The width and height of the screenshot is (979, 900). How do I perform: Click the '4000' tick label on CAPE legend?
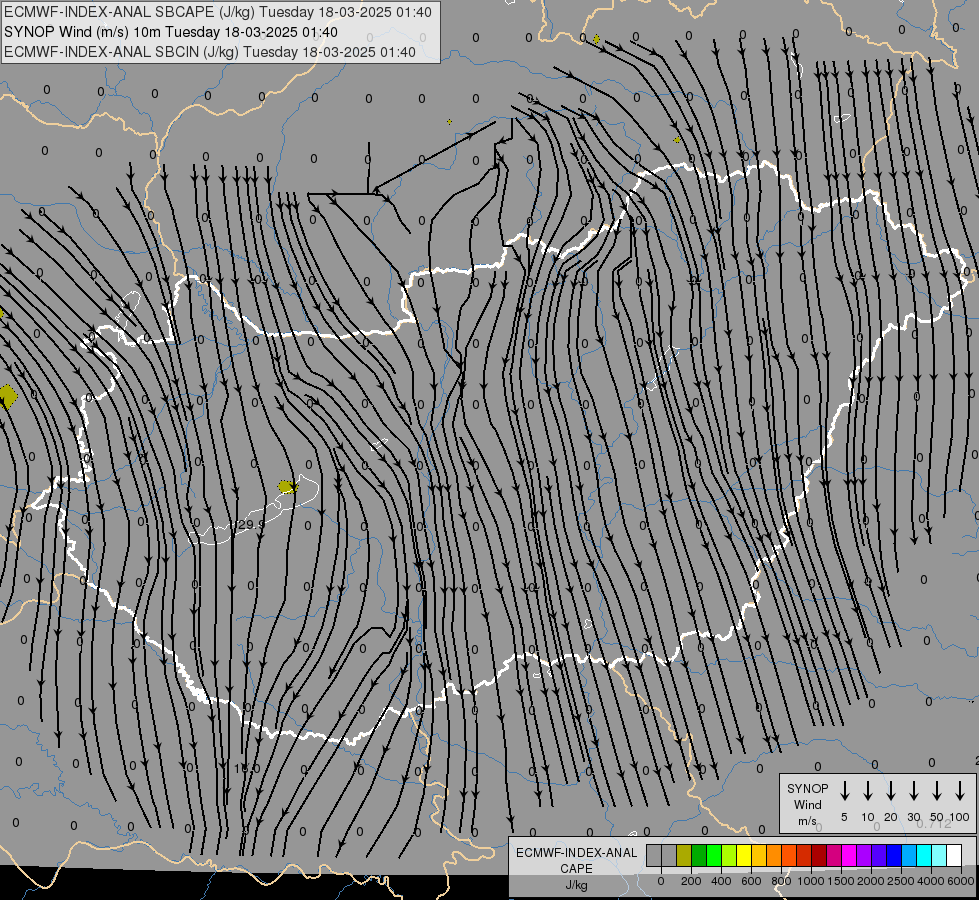(x=931, y=881)
